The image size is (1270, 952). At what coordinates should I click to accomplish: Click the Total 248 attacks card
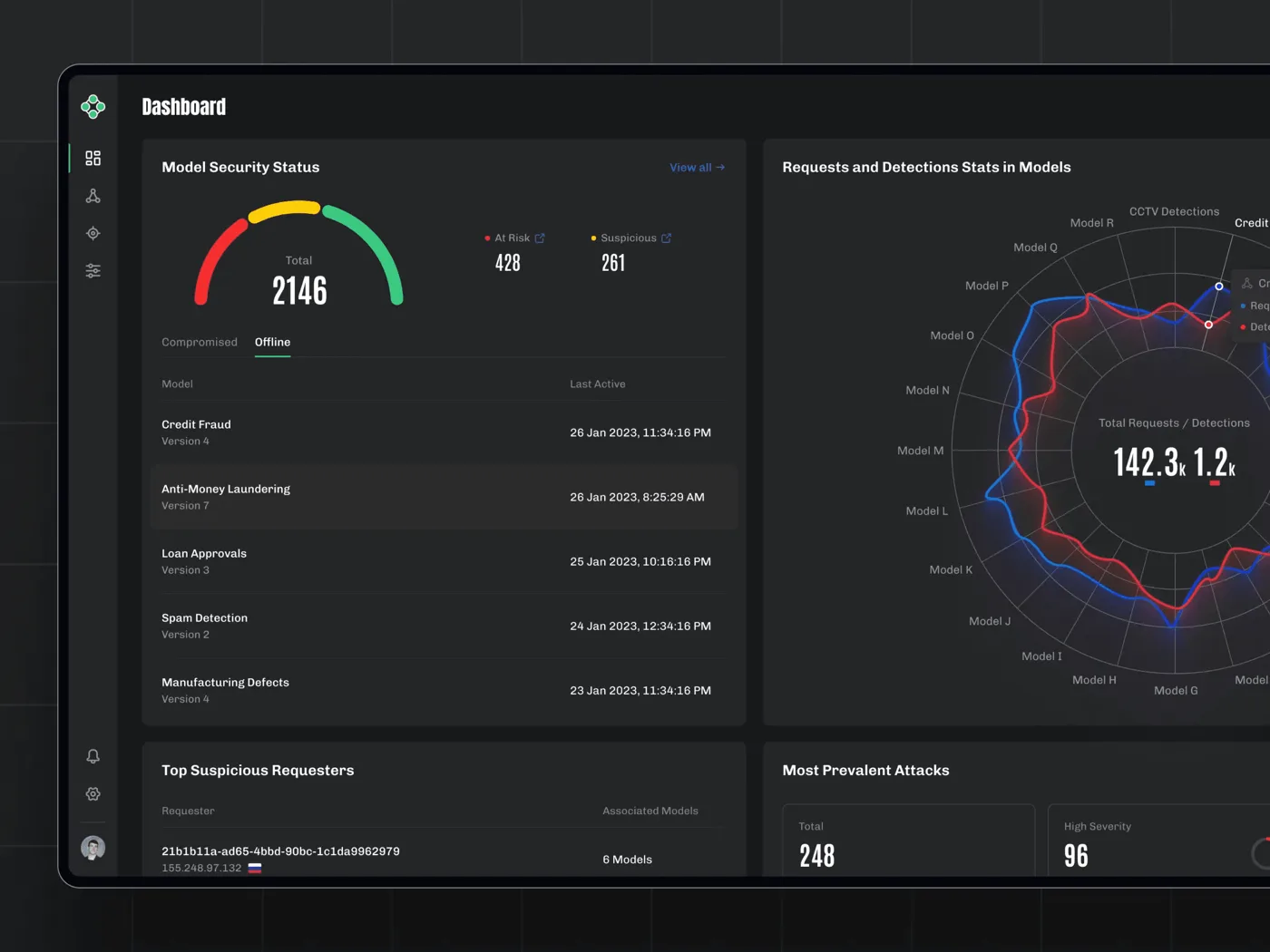tap(908, 840)
